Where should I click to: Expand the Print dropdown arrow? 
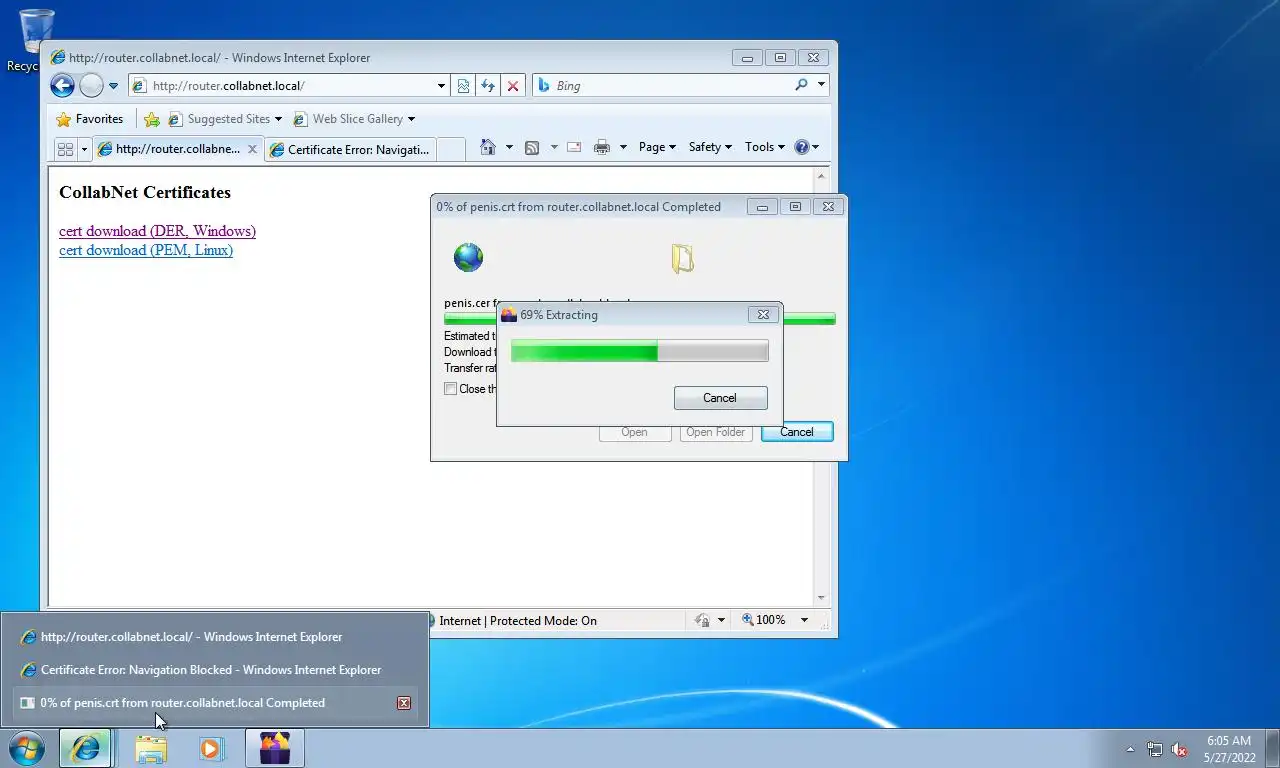pyautogui.click(x=623, y=147)
